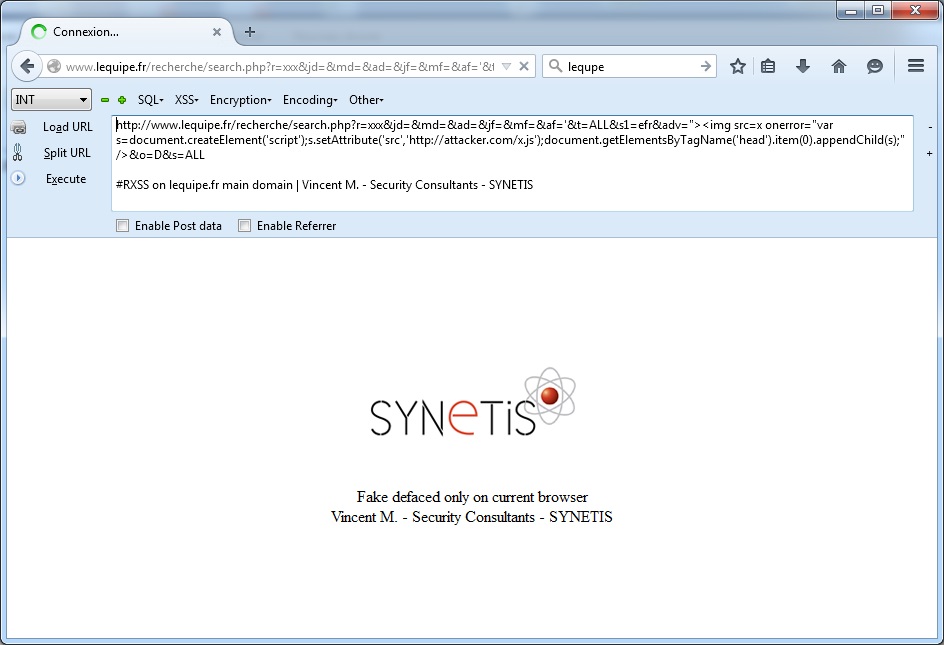The width and height of the screenshot is (944, 645).
Task: Open the XSS menu
Action: pos(187,100)
